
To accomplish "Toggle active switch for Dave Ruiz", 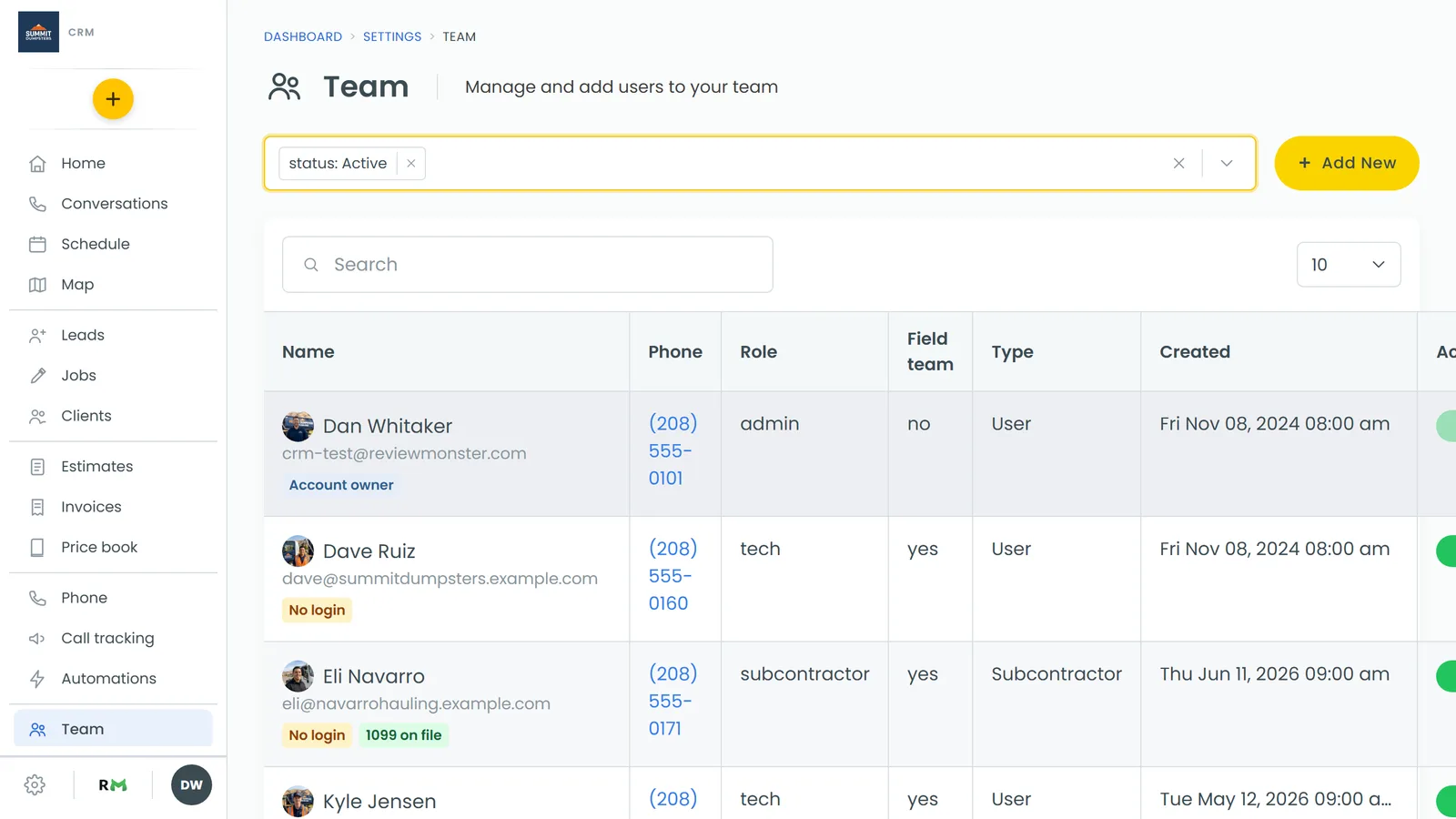I will click(1446, 551).
